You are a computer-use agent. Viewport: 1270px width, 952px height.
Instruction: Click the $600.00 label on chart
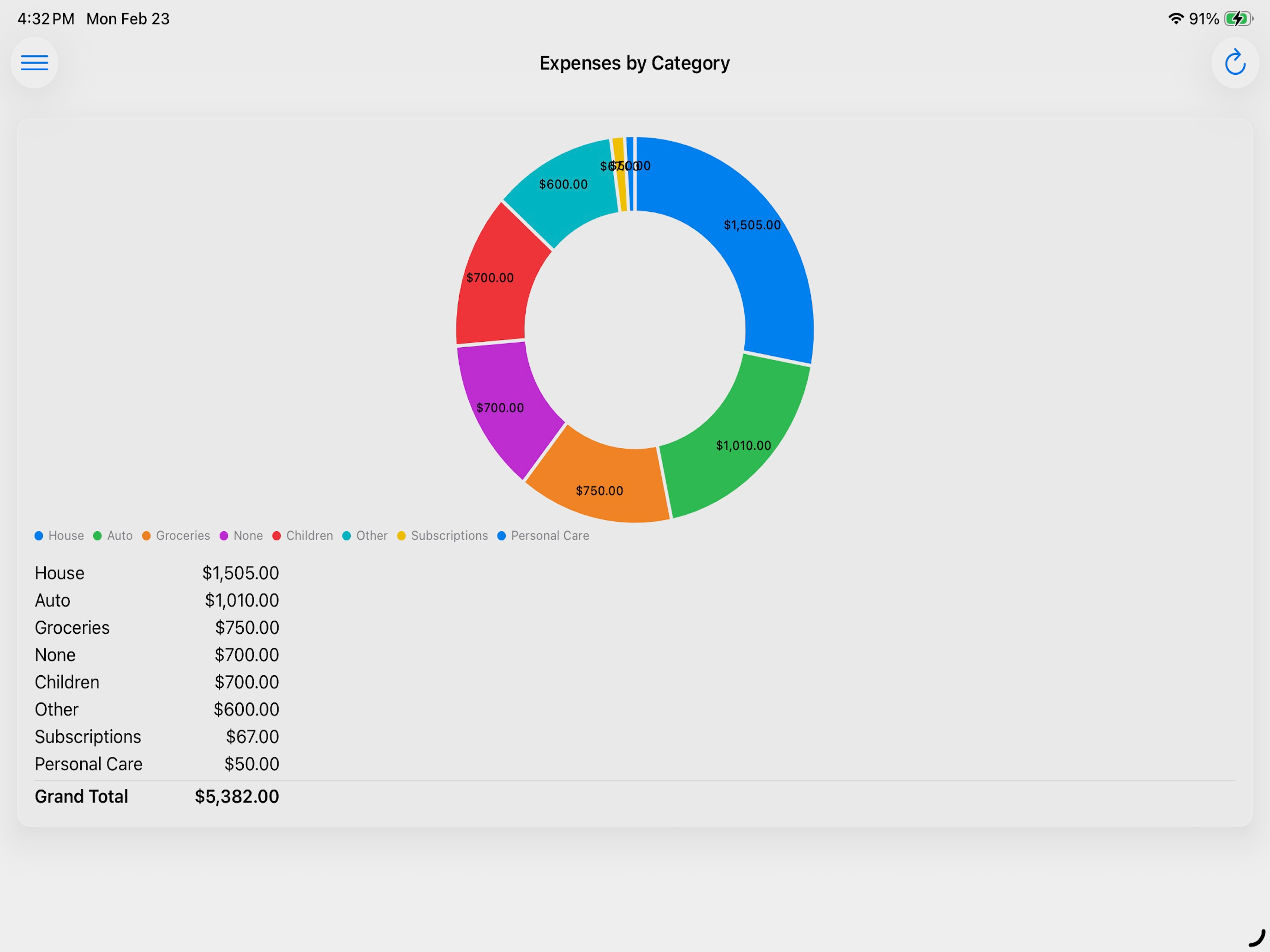pyautogui.click(x=563, y=184)
